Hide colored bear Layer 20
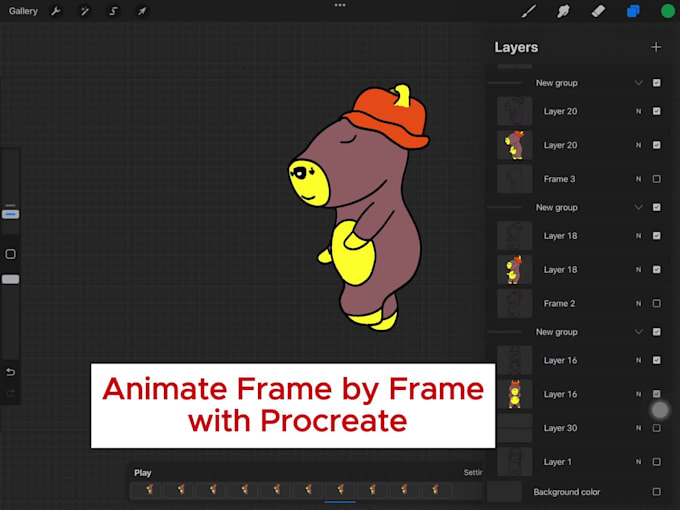680x510 pixels. coord(657,145)
